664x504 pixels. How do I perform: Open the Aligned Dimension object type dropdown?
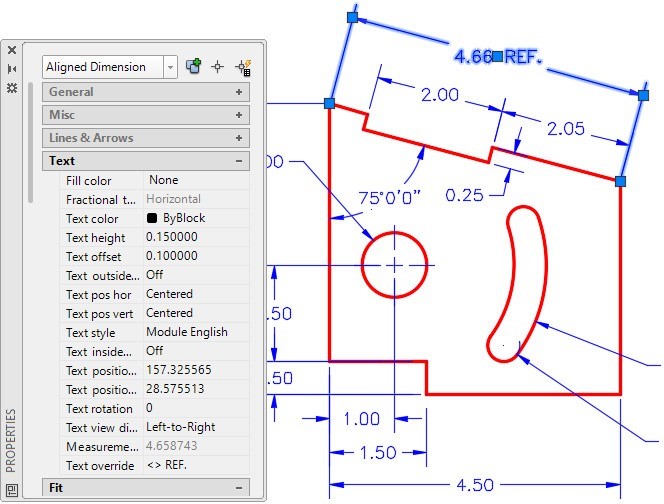(170, 67)
